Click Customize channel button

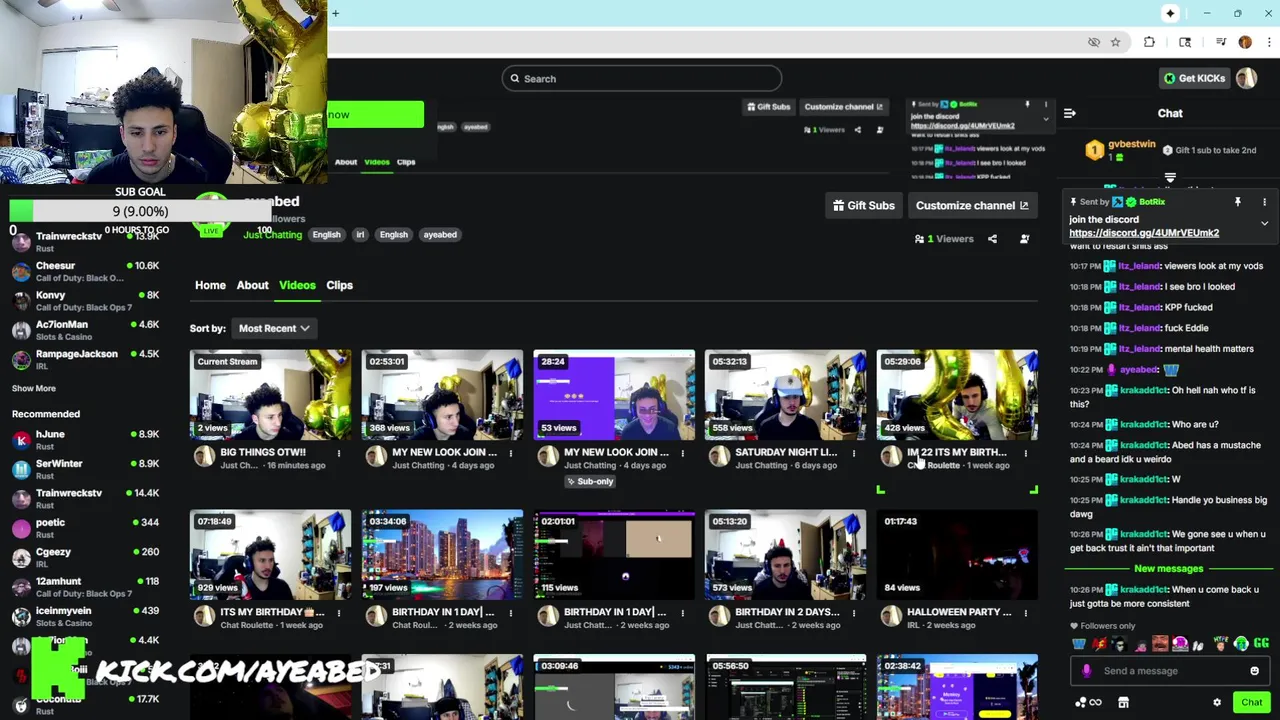point(972,206)
